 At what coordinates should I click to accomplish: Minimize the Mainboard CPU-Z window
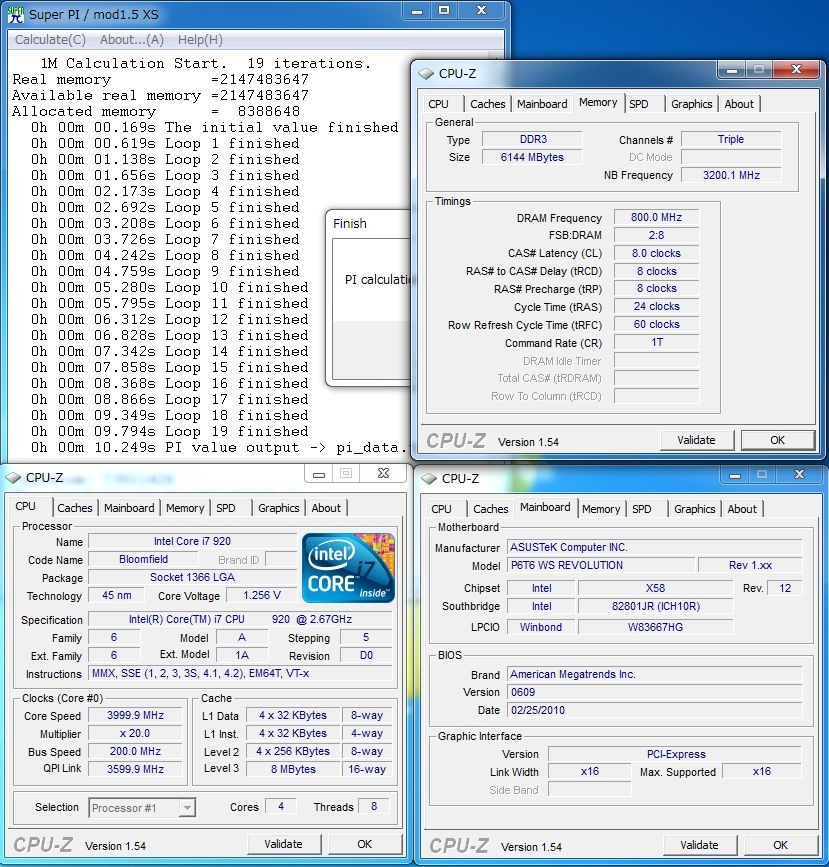[x=734, y=474]
